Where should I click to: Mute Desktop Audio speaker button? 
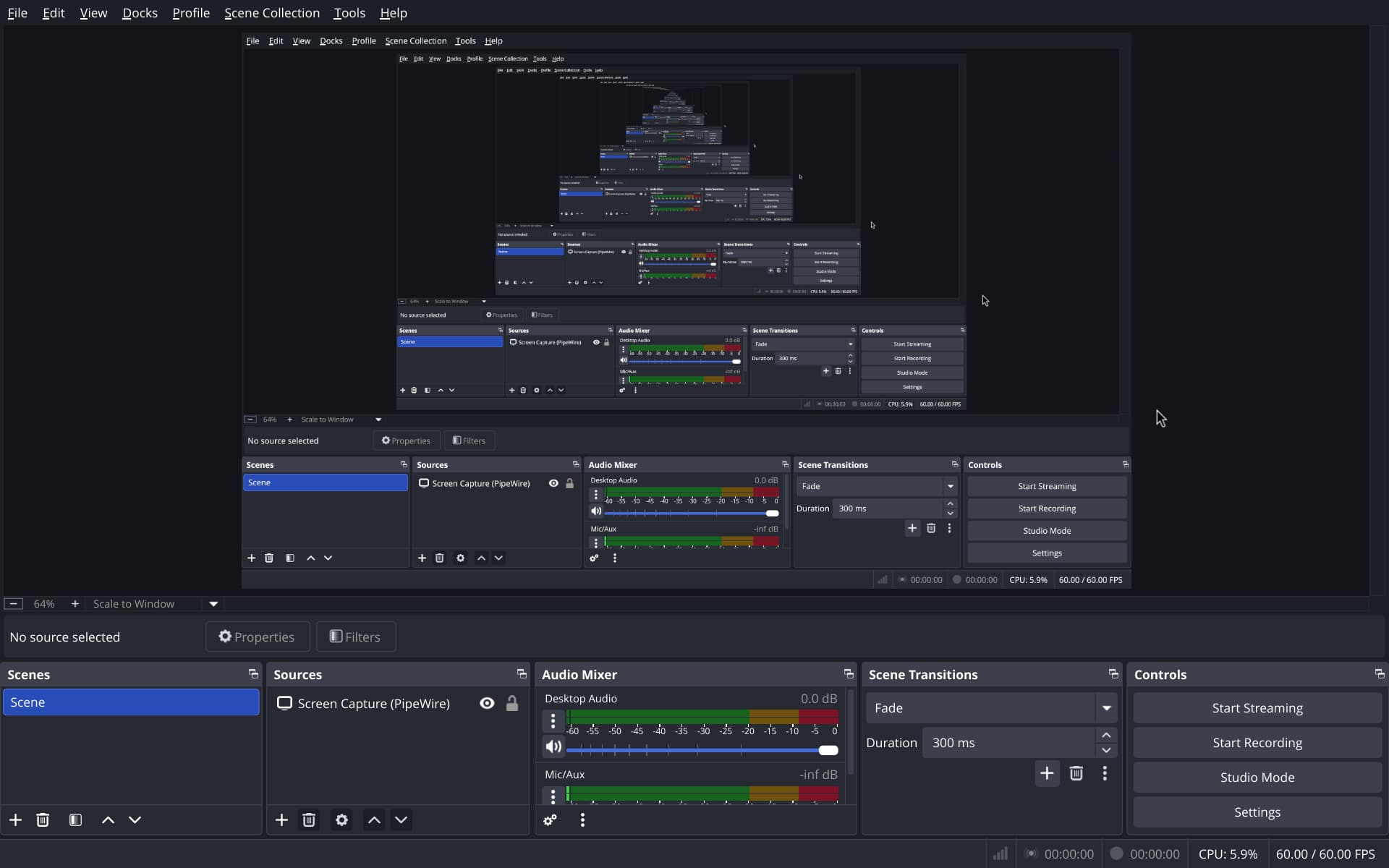point(553,746)
